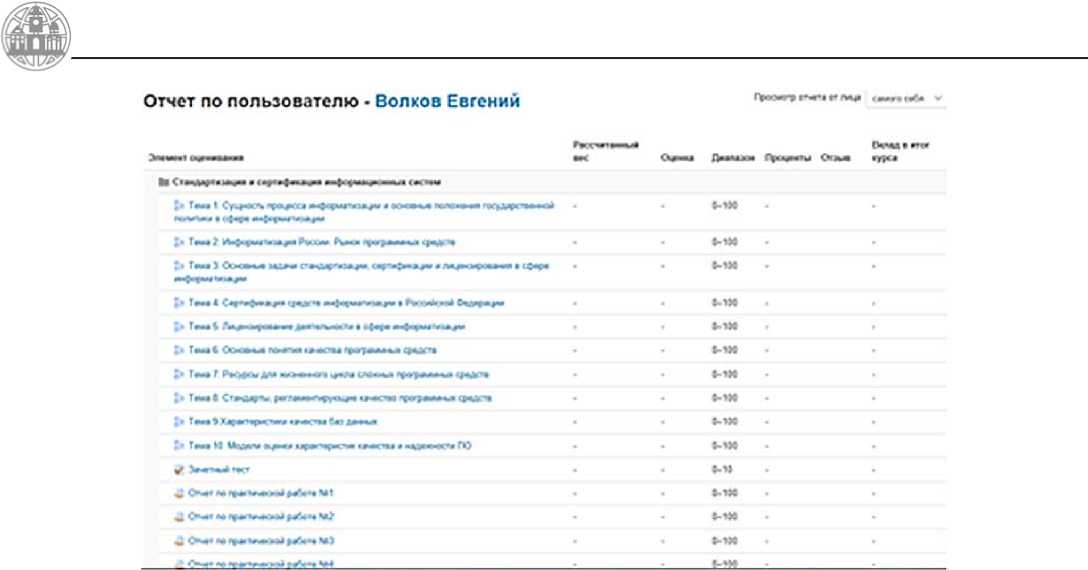The height and width of the screenshot is (570, 1088).
Task: Click the Диапазон column header
Action: 733,158
